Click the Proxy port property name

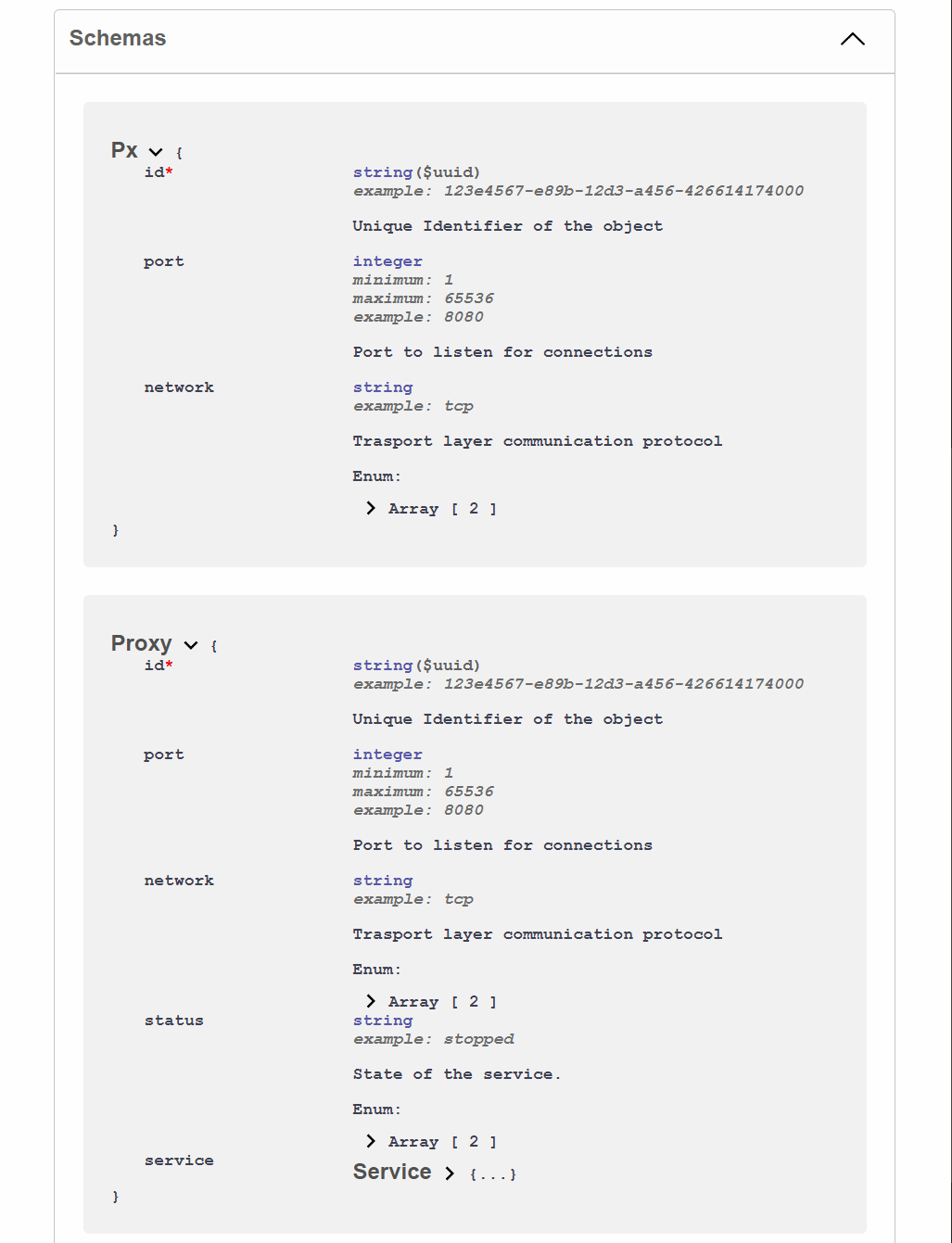click(x=164, y=755)
